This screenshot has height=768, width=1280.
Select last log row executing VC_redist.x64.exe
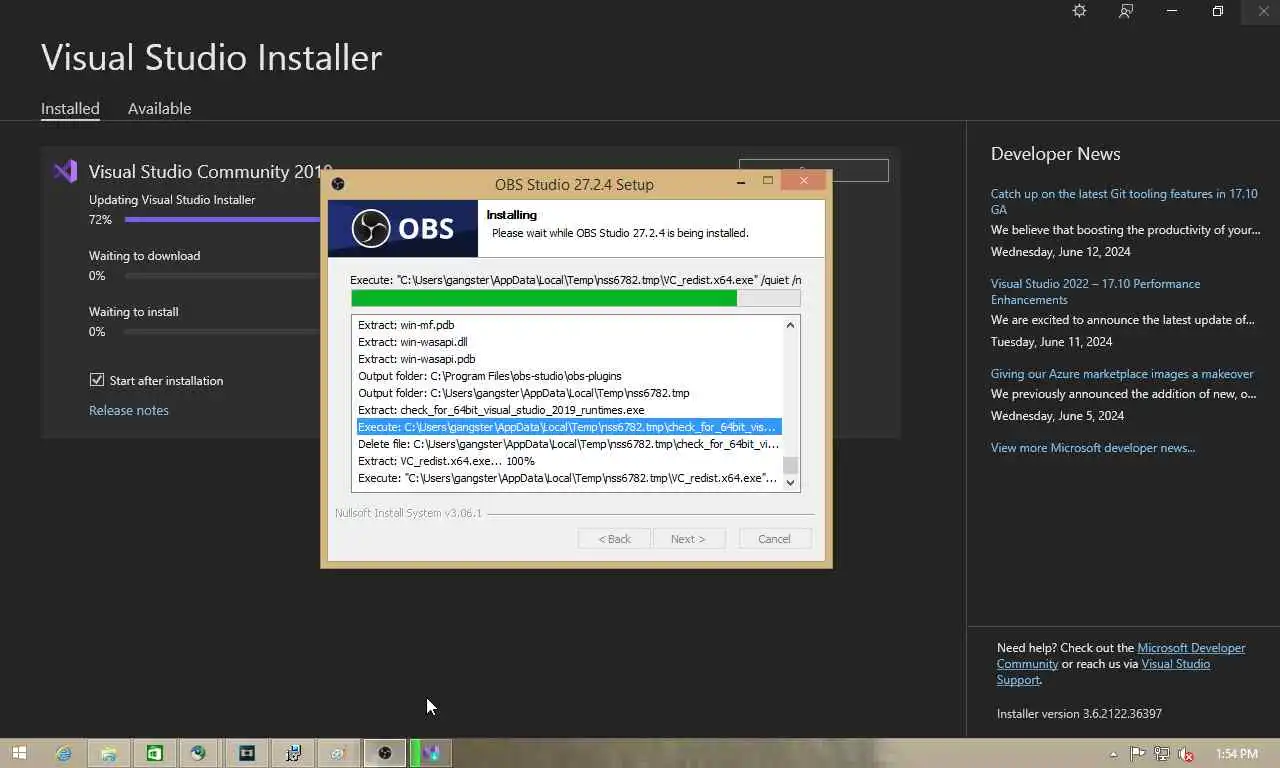(568, 478)
